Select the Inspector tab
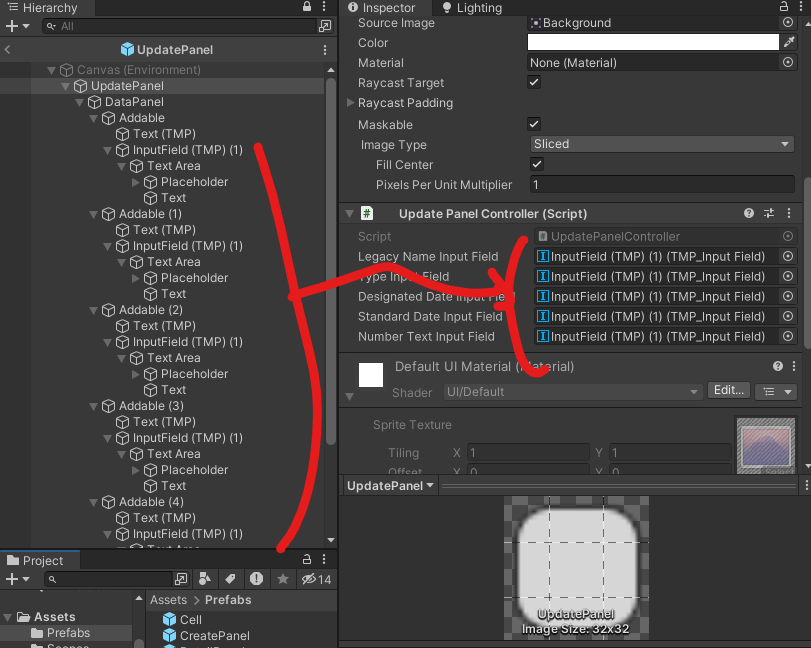The height and width of the screenshot is (648, 811). [382, 7]
